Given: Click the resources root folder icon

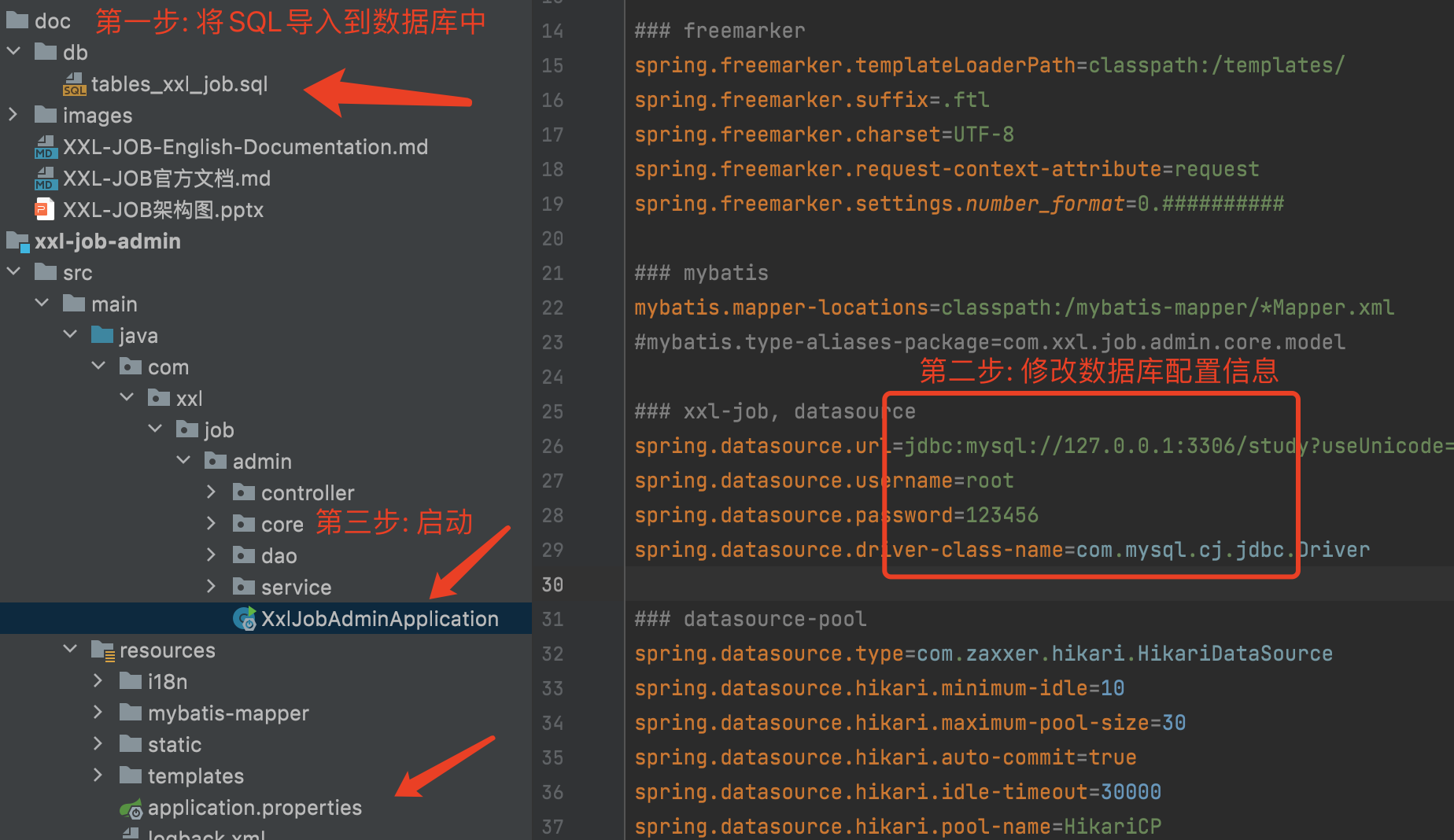Looking at the screenshot, I should tap(103, 650).
